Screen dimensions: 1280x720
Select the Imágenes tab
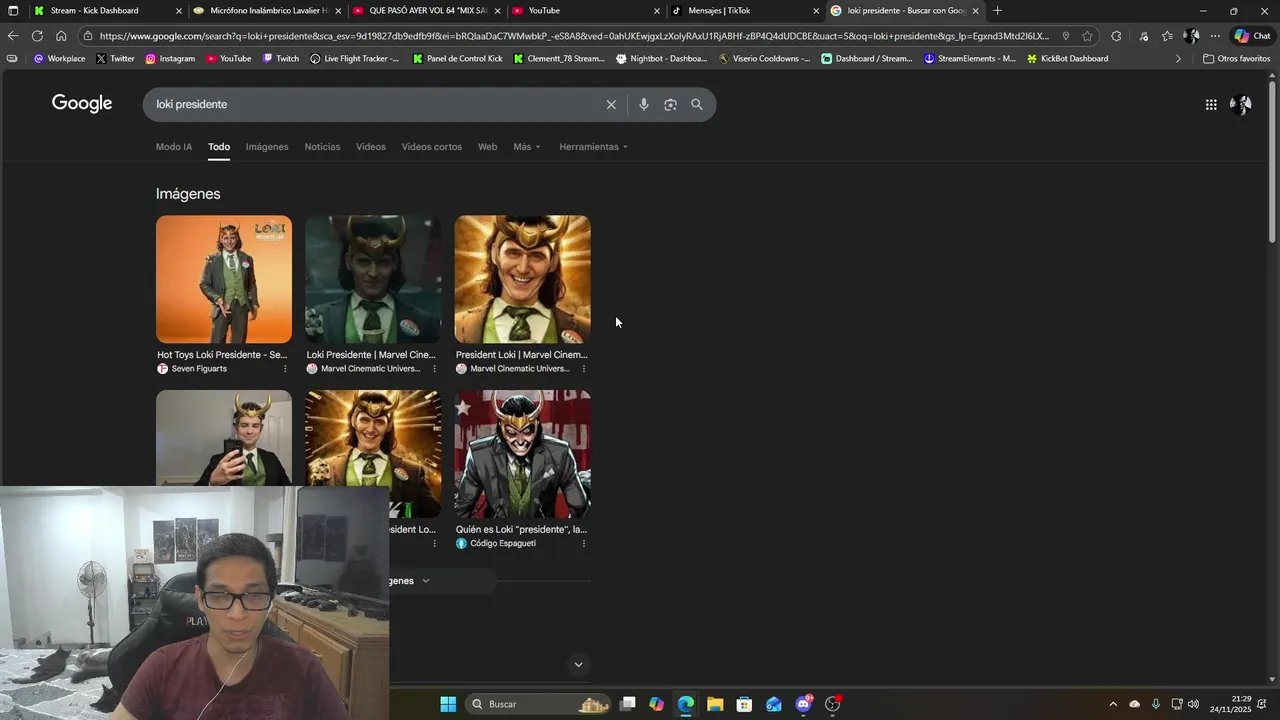(x=267, y=147)
